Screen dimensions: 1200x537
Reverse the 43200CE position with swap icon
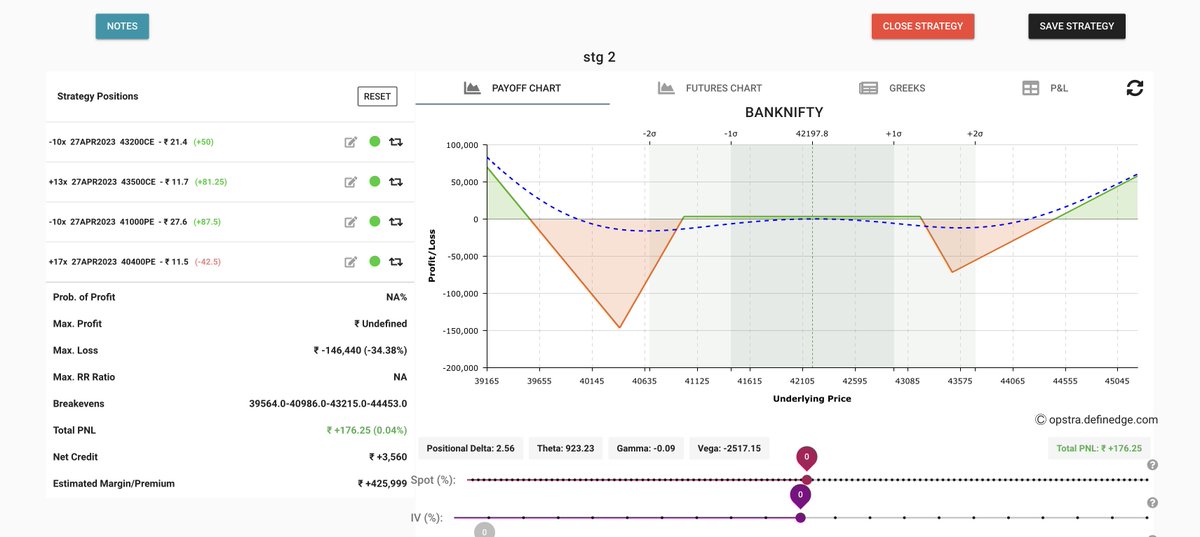tap(396, 142)
